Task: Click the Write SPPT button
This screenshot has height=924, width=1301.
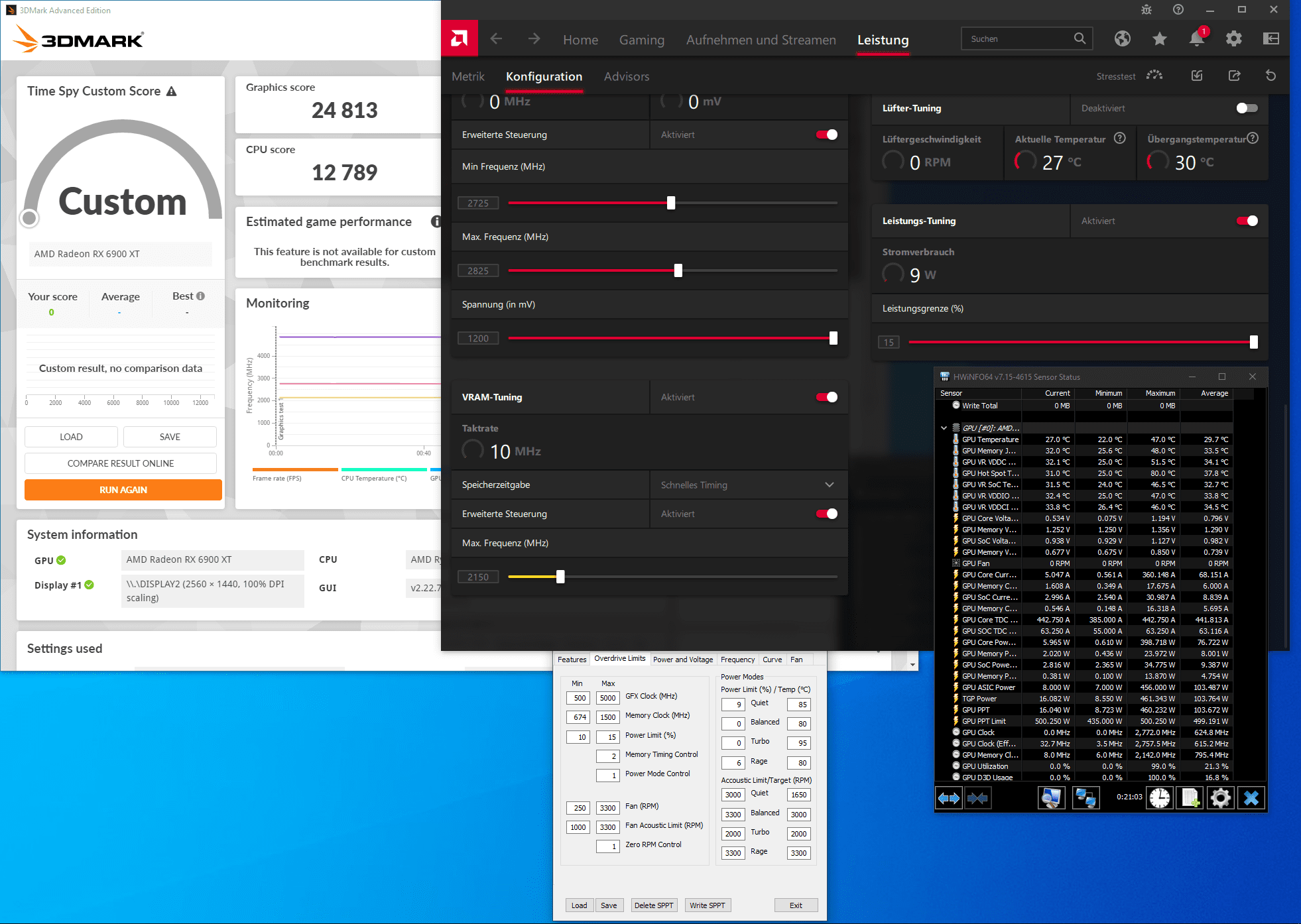Action: (707, 905)
